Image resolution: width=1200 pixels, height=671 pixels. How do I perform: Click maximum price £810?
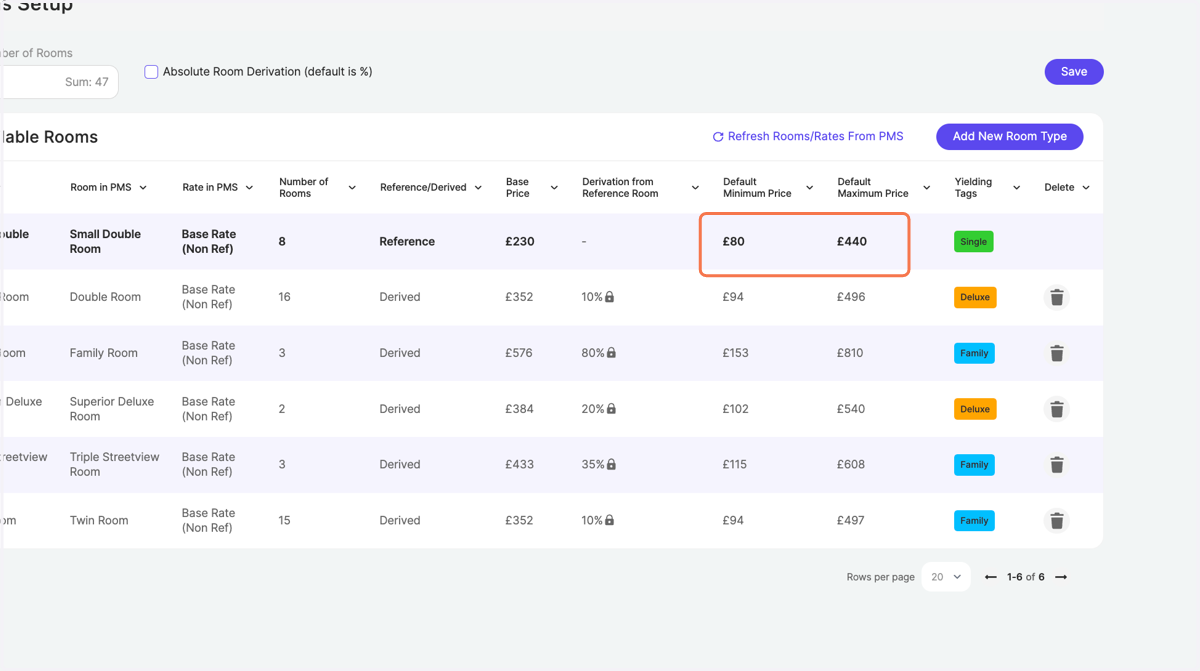tap(850, 353)
